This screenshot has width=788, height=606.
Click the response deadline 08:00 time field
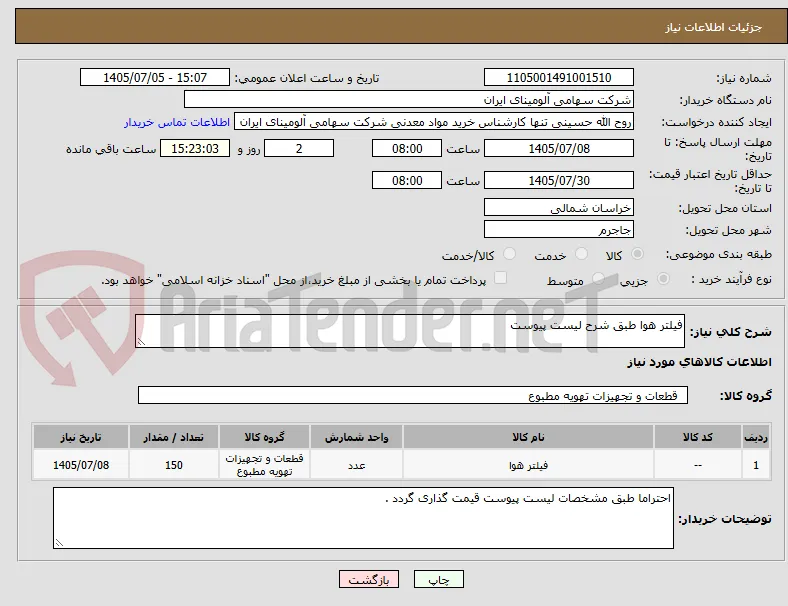407,149
